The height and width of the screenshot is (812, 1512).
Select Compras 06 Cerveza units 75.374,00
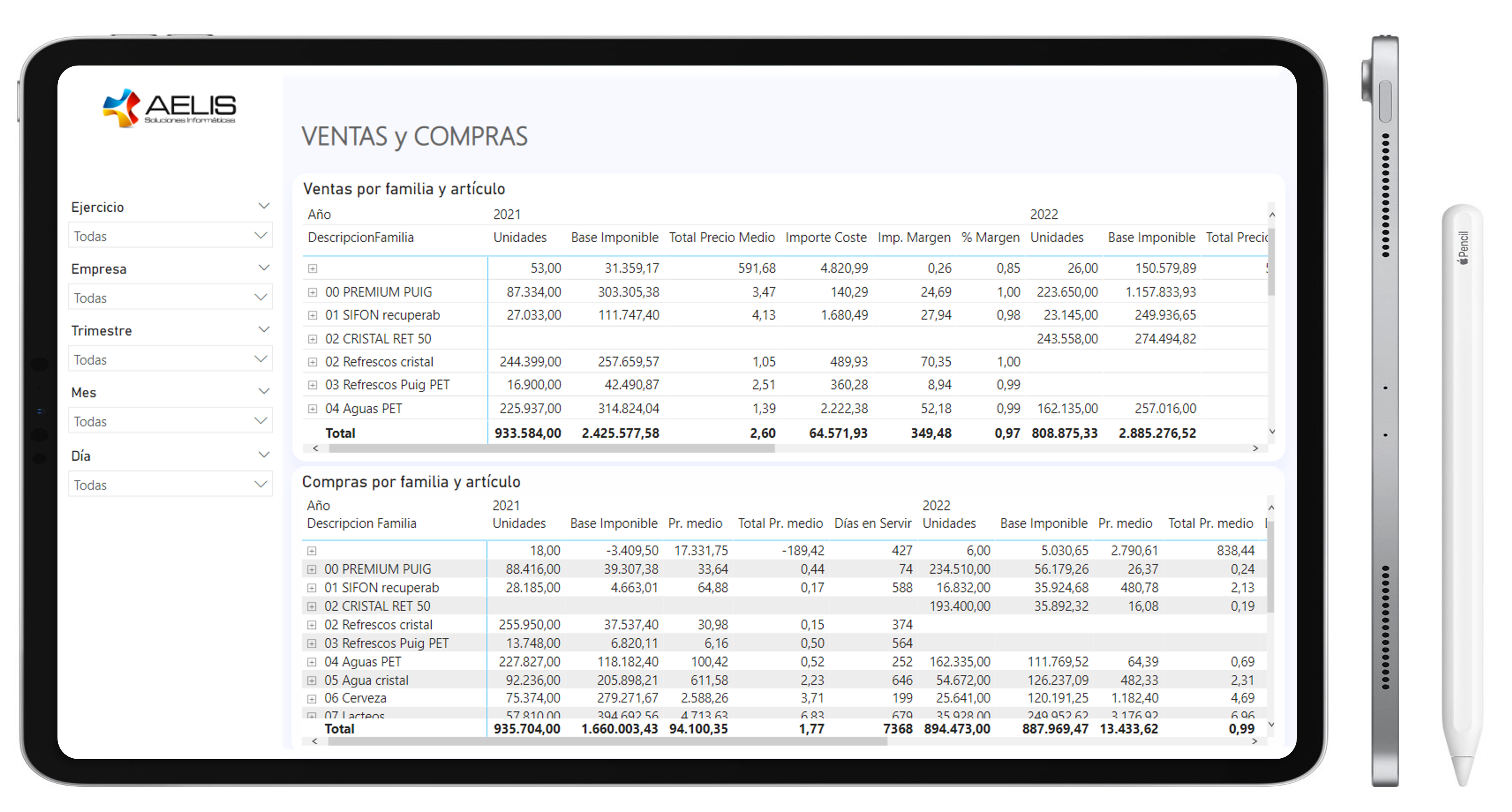(x=533, y=698)
